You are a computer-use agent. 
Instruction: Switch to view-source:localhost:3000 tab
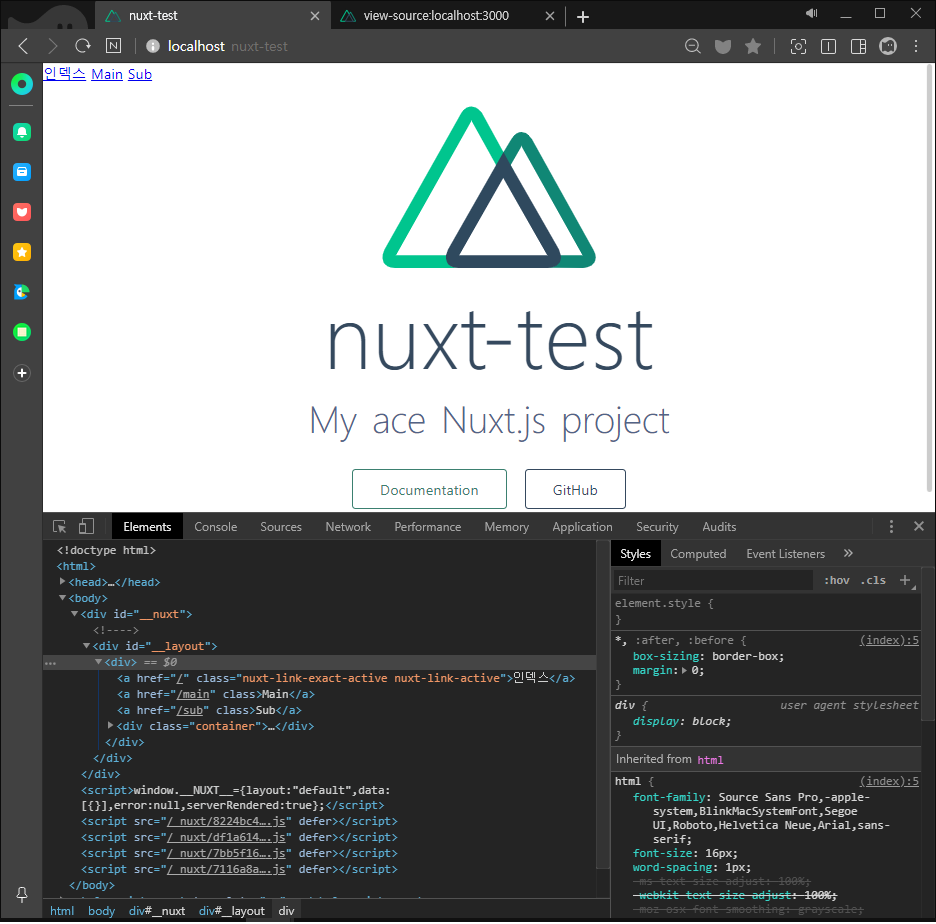436,16
